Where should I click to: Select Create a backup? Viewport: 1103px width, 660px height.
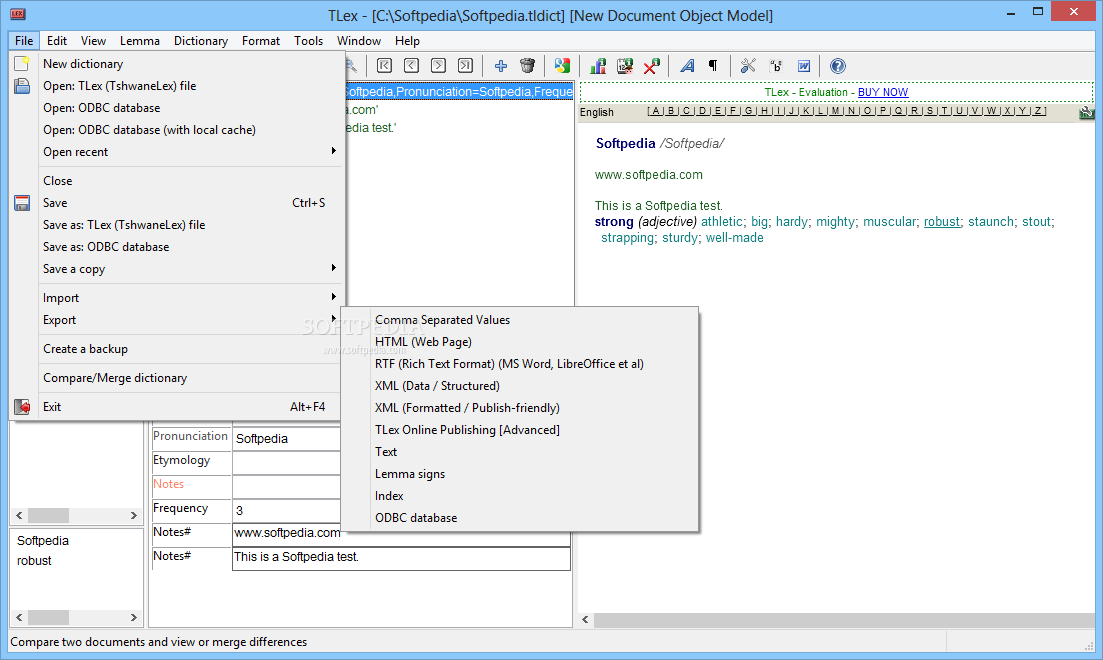coord(177,349)
